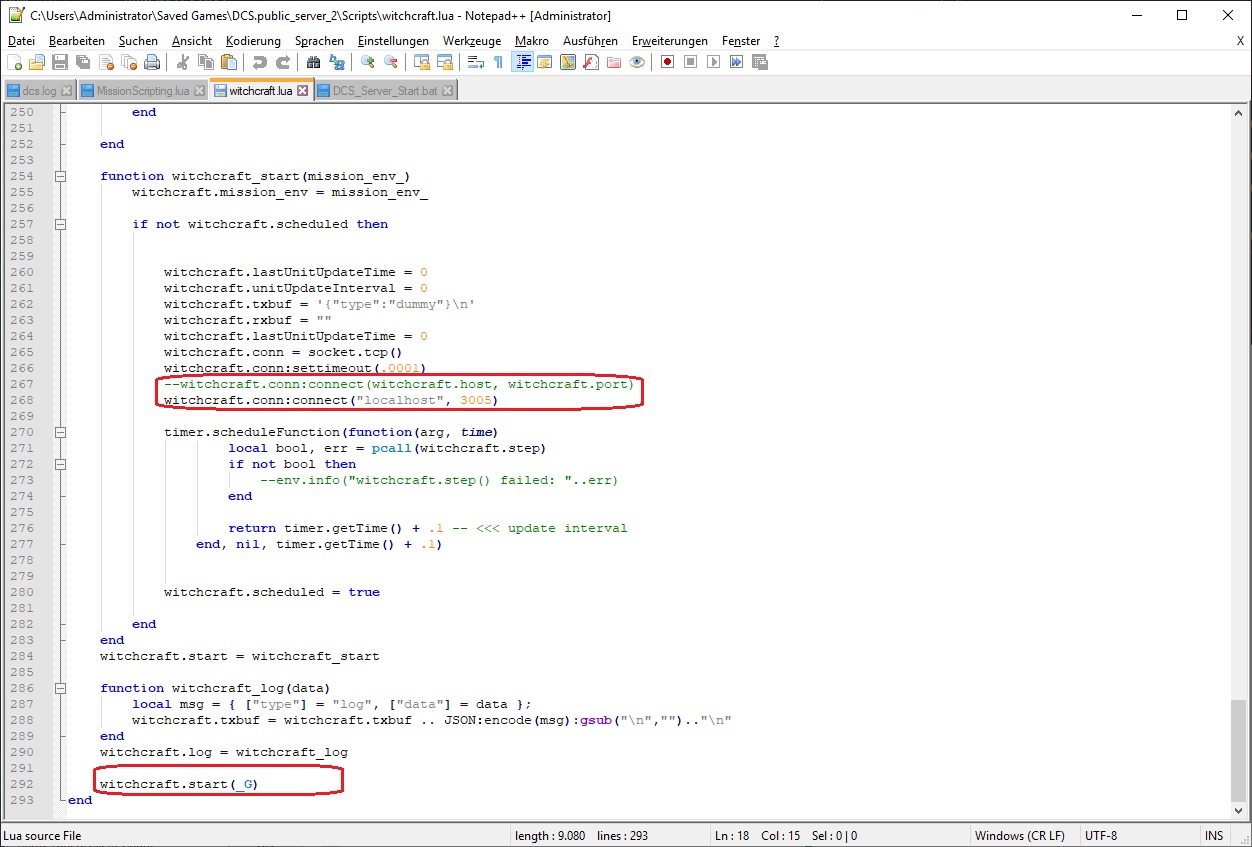Image resolution: width=1252 pixels, height=847 pixels.
Task: Collapse the fold at line 286
Action: 61,688
